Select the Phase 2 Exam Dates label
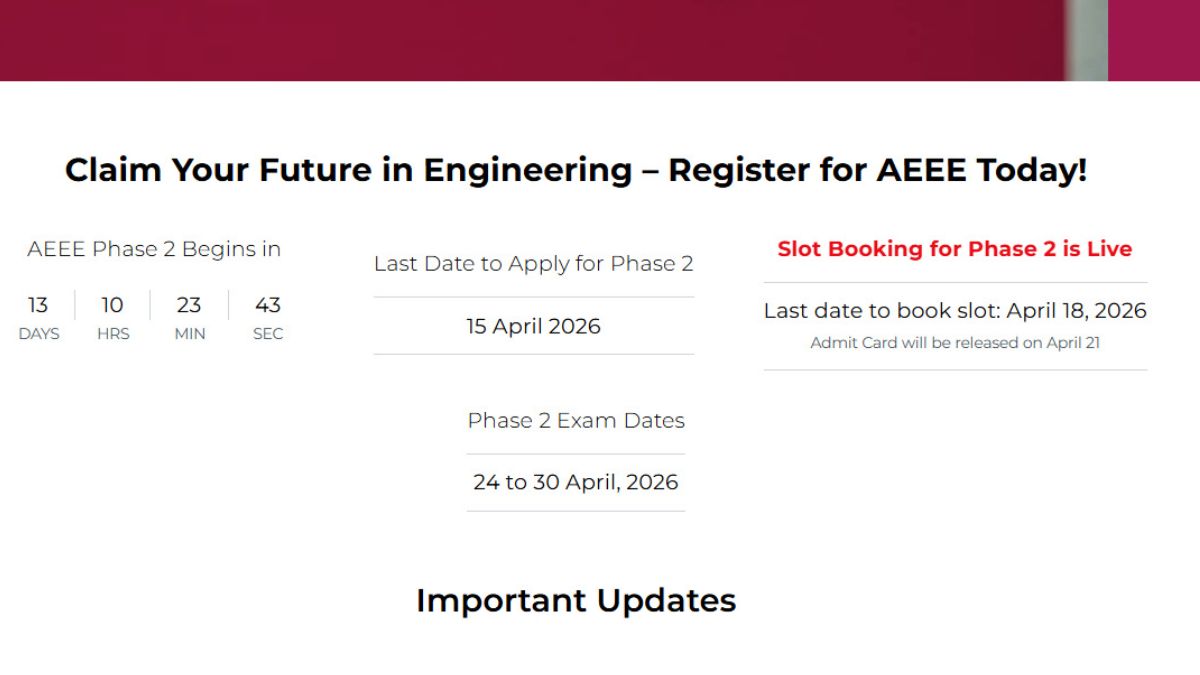Viewport: 1200px width, 675px height. [576, 420]
